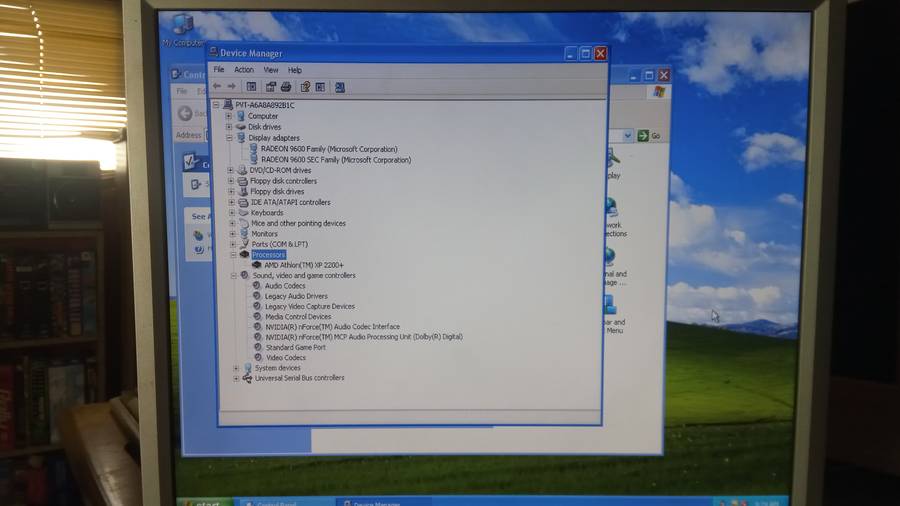Click the Monitors category icon

244,233
